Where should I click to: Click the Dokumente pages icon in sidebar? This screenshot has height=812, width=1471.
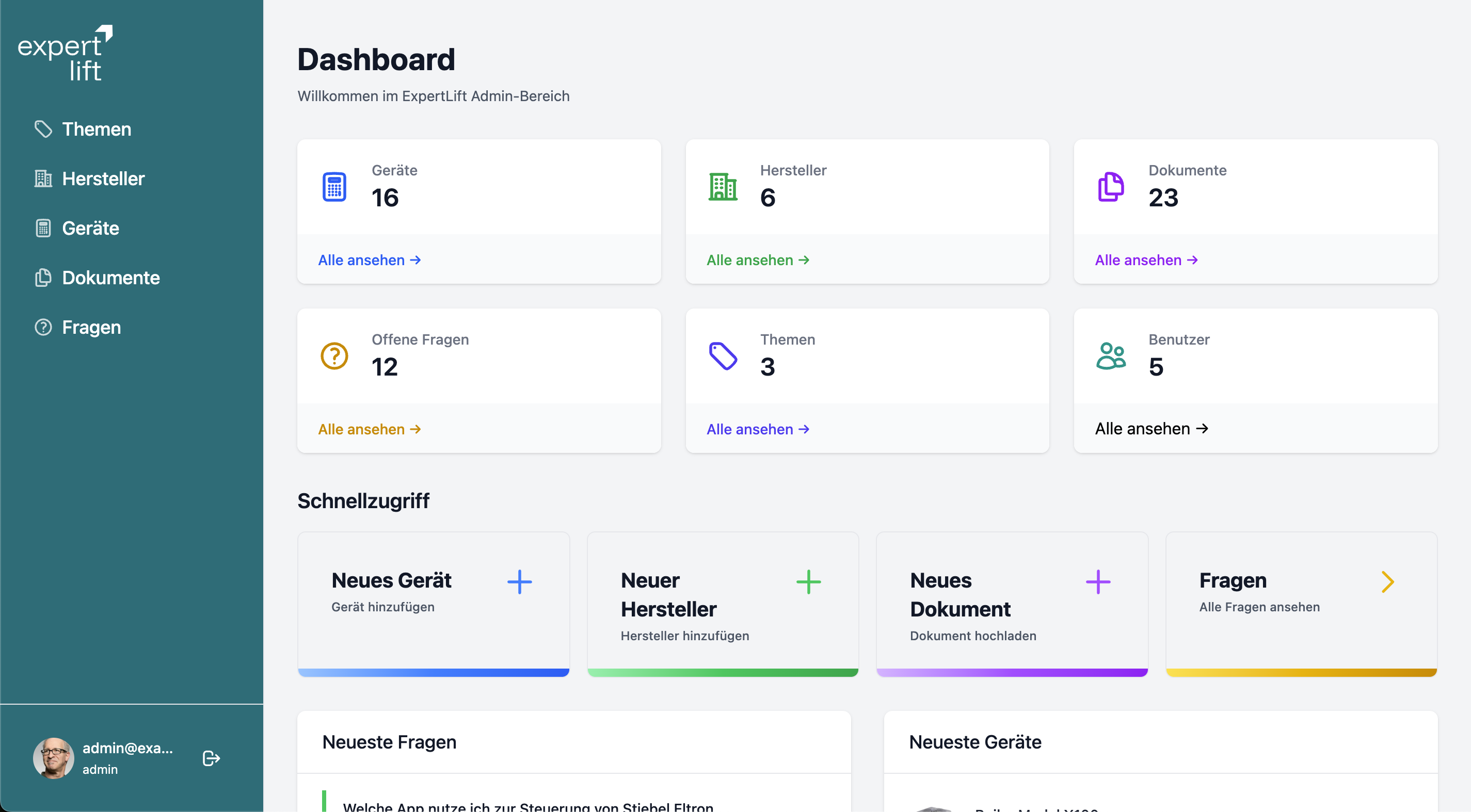(43, 278)
